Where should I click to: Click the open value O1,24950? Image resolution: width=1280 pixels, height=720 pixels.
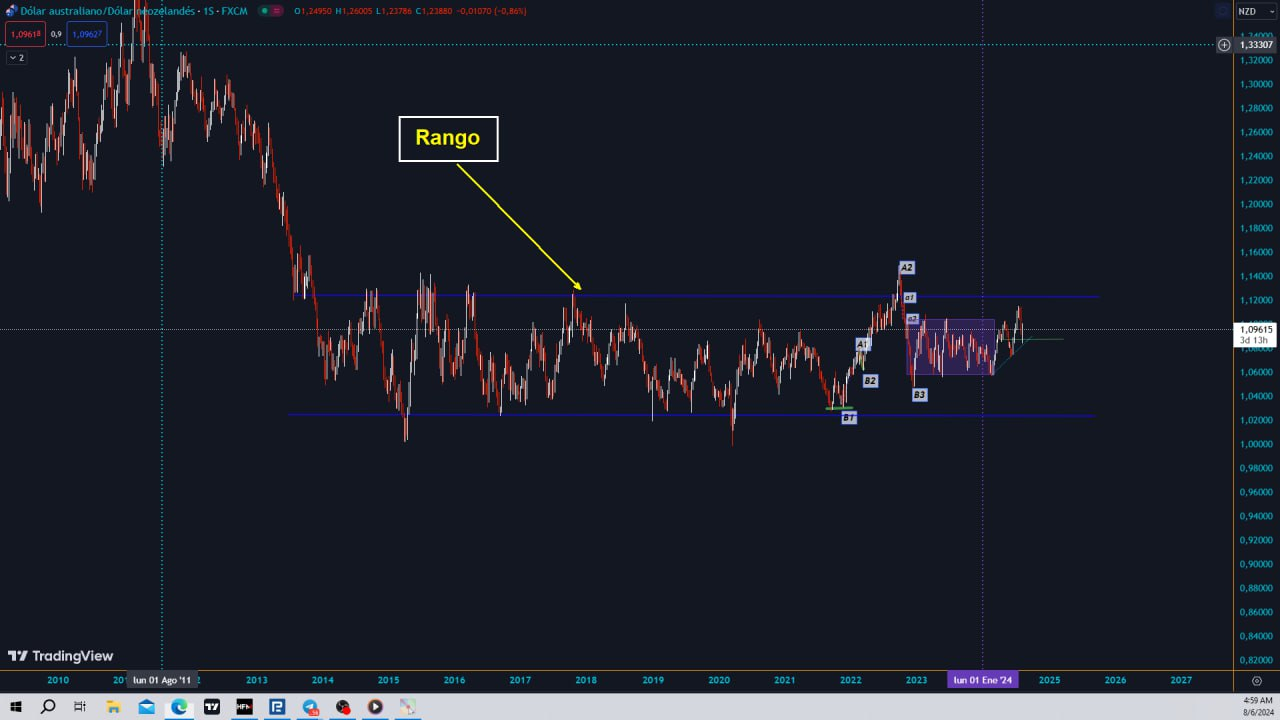312,11
